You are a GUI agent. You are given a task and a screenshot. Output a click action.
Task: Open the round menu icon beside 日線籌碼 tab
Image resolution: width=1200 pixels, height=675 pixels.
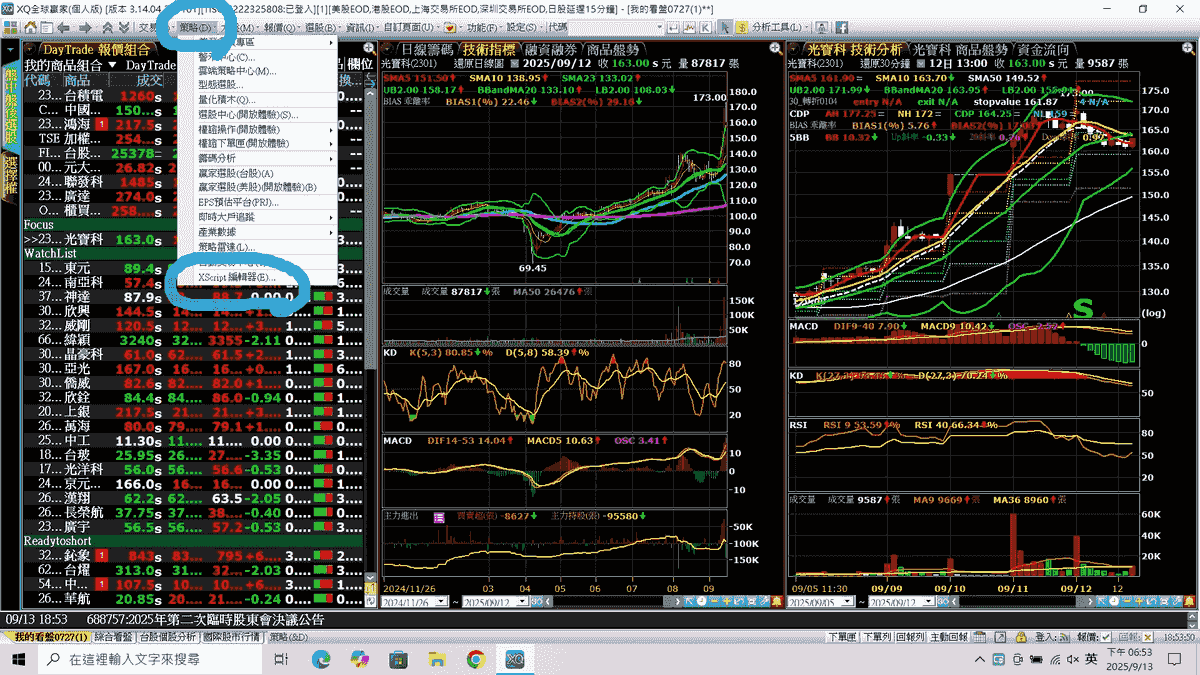[389, 49]
